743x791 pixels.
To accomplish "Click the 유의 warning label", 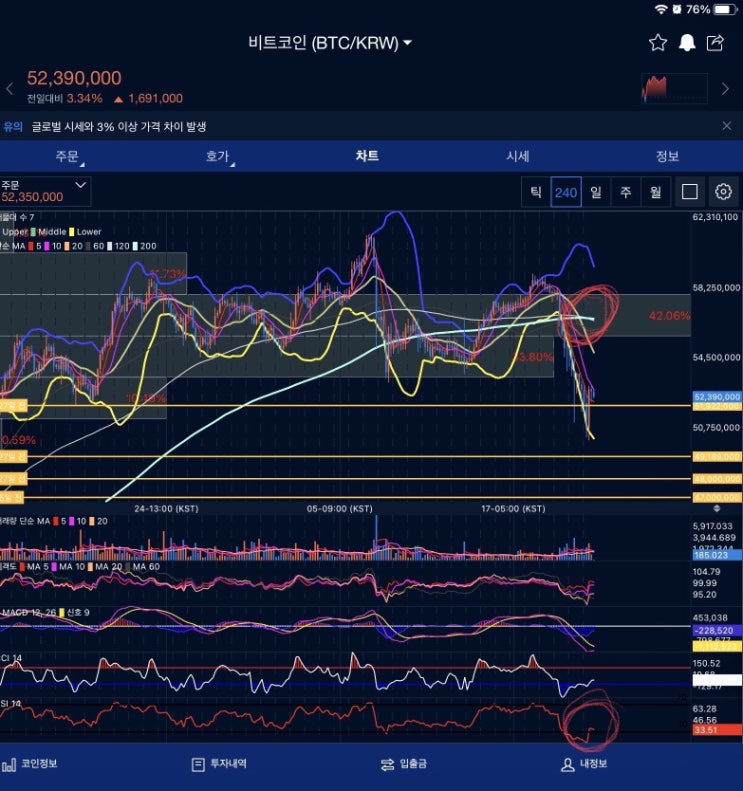I will (13, 126).
